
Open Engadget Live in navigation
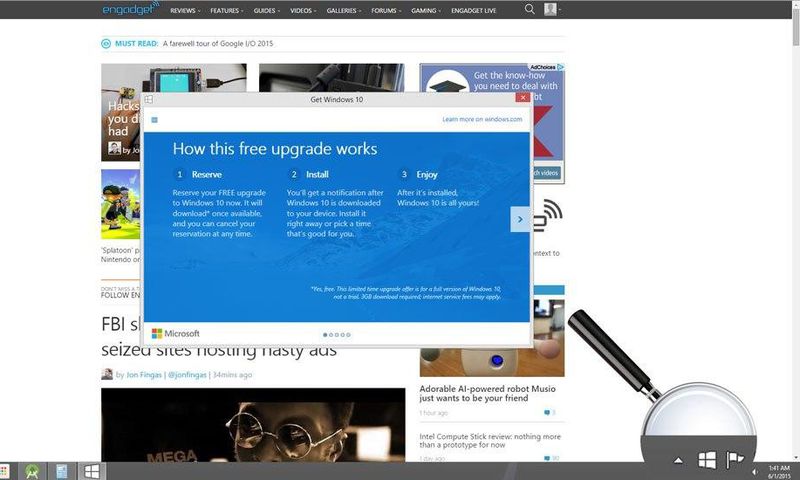473,10
